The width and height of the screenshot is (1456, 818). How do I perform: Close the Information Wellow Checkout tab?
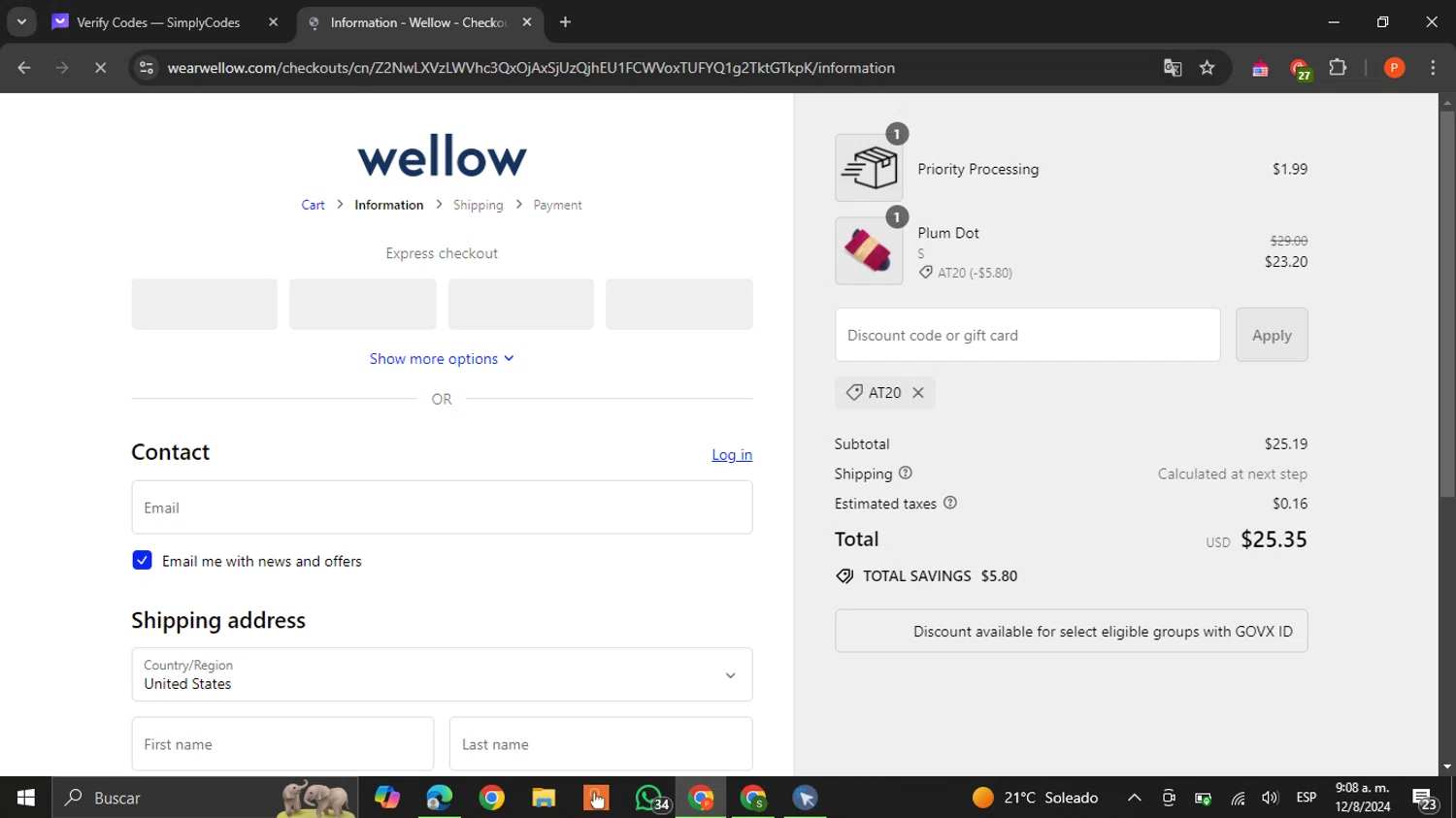pos(527,22)
